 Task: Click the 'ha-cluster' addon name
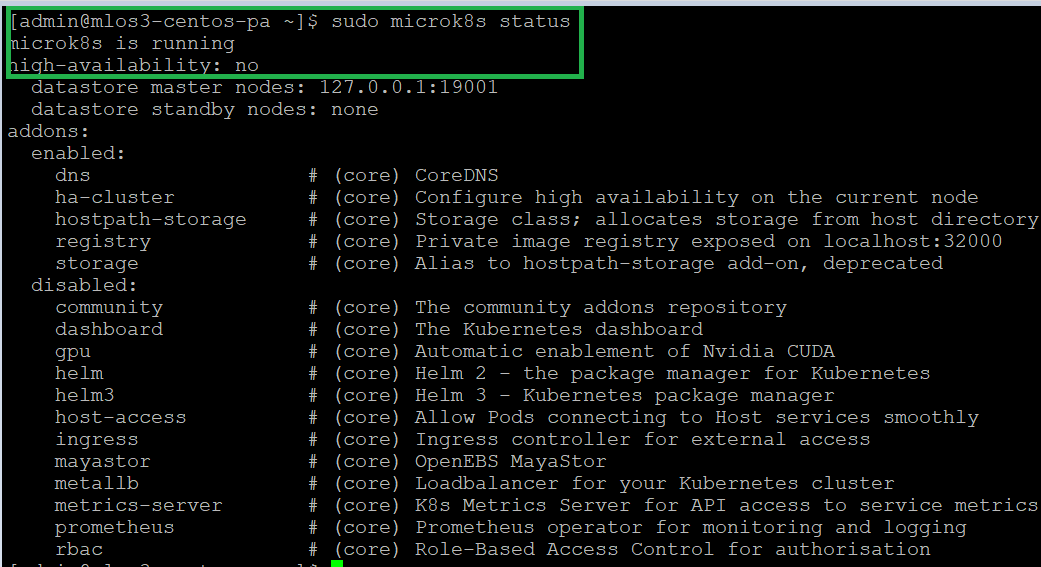[114, 197]
